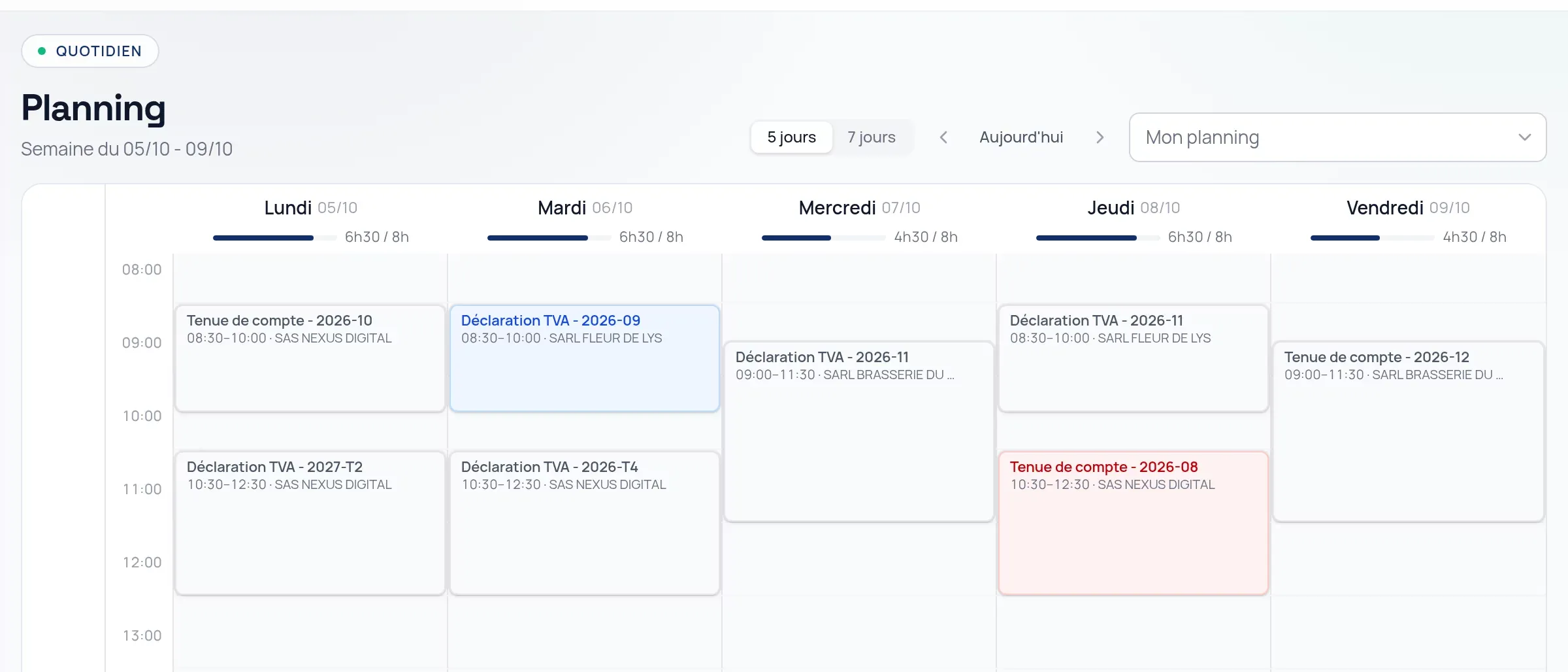Select the QUOTIDIEN badge
The image size is (1568, 672).
(x=90, y=51)
